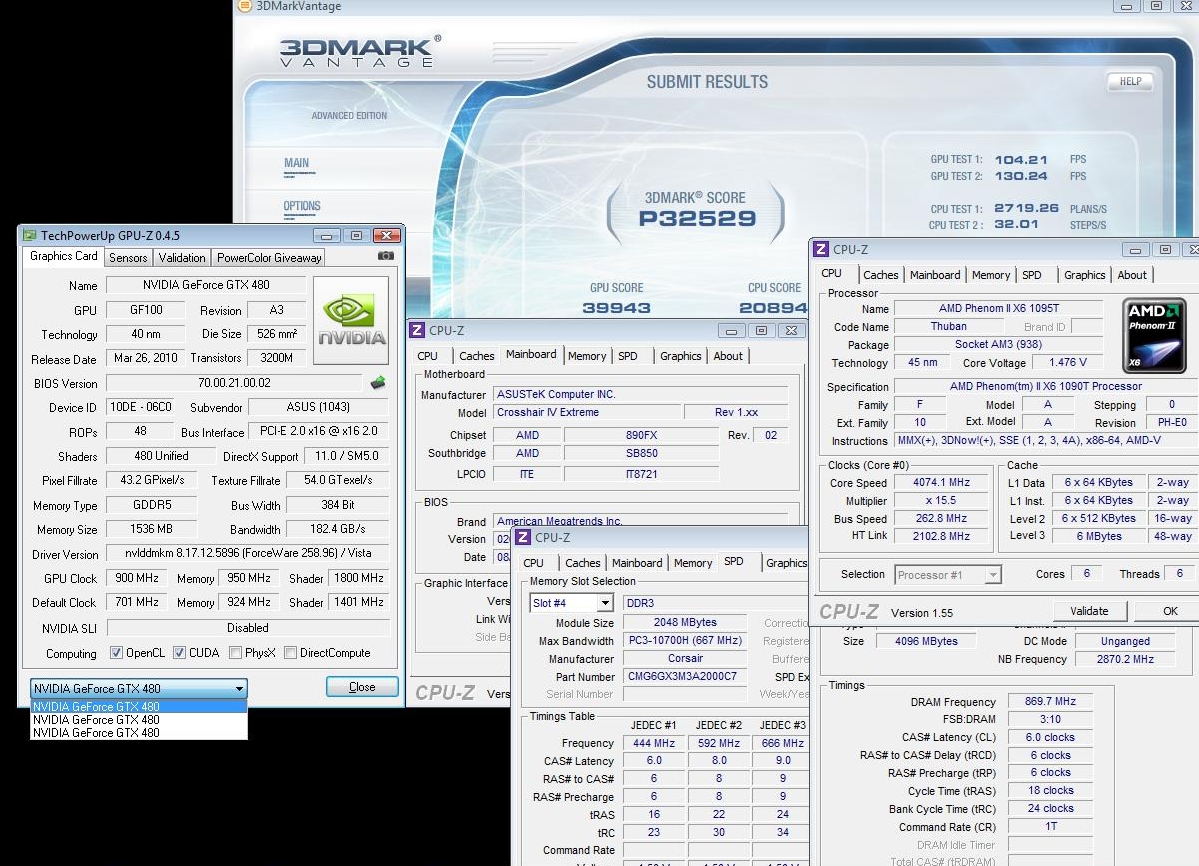Select the Graphics Card tab in GPU-Z

(63, 256)
